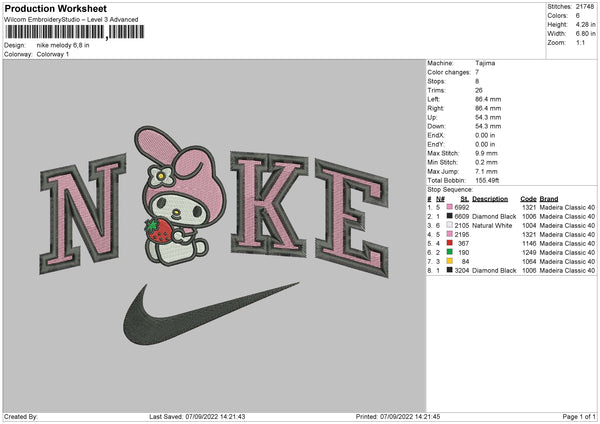Click the "Printed: 07/09/2022 14:21:45" footer
Screen dimensions: 600x424
click(398, 416)
